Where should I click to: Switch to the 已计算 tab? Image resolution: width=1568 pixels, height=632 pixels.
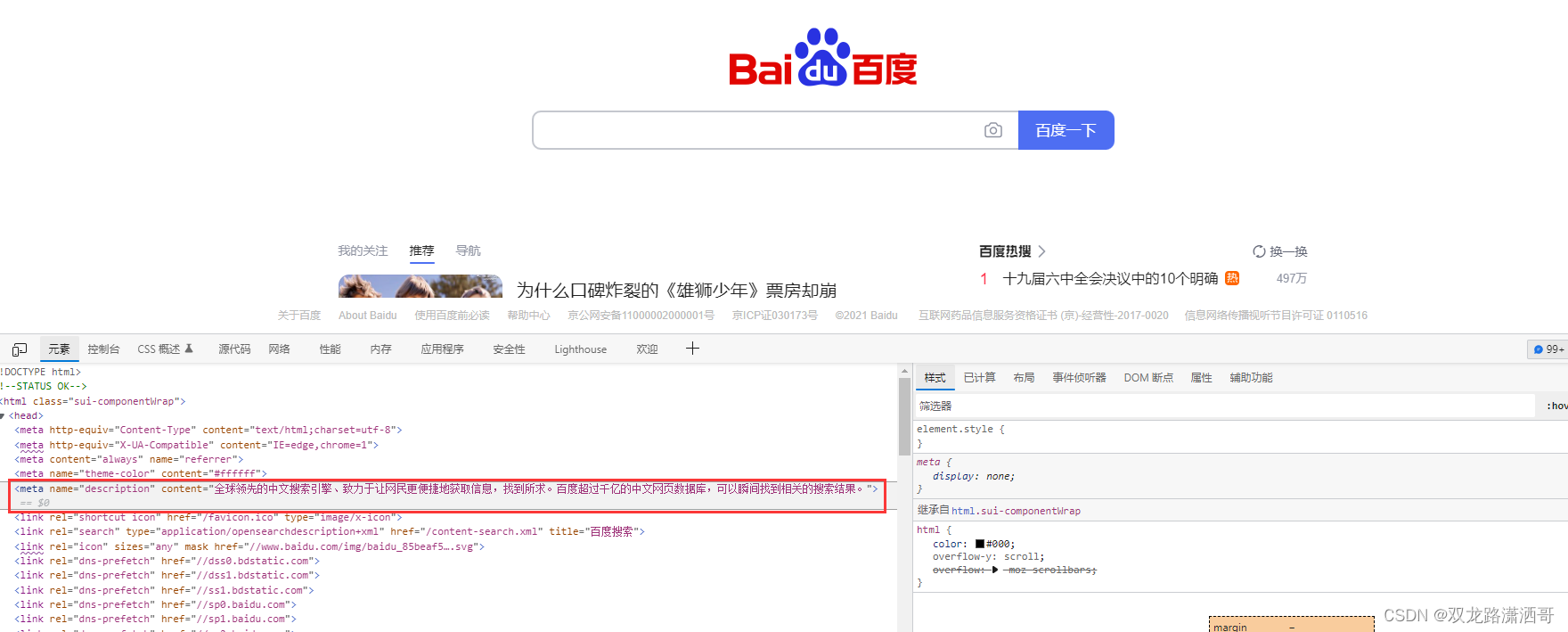[x=979, y=378]
